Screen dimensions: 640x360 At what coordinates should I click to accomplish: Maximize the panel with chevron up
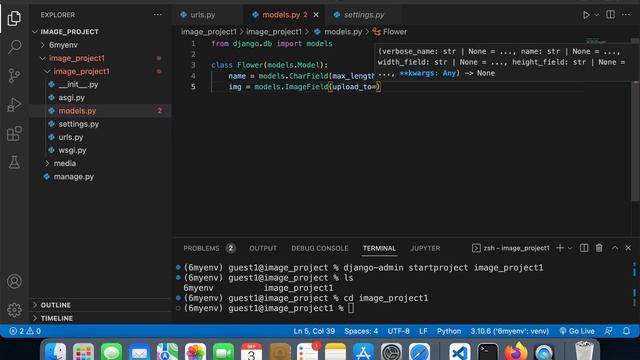(615, 248)
